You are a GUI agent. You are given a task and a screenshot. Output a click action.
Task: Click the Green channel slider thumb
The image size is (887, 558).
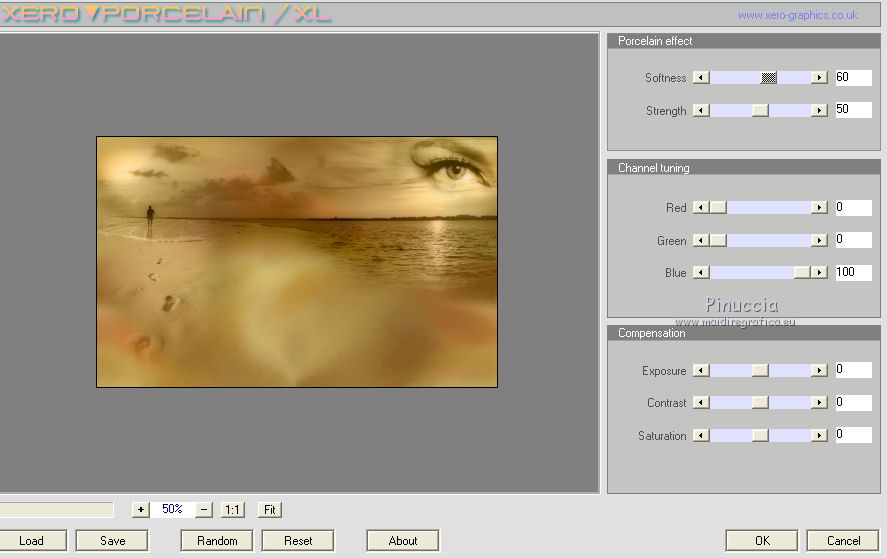point(718,241)
